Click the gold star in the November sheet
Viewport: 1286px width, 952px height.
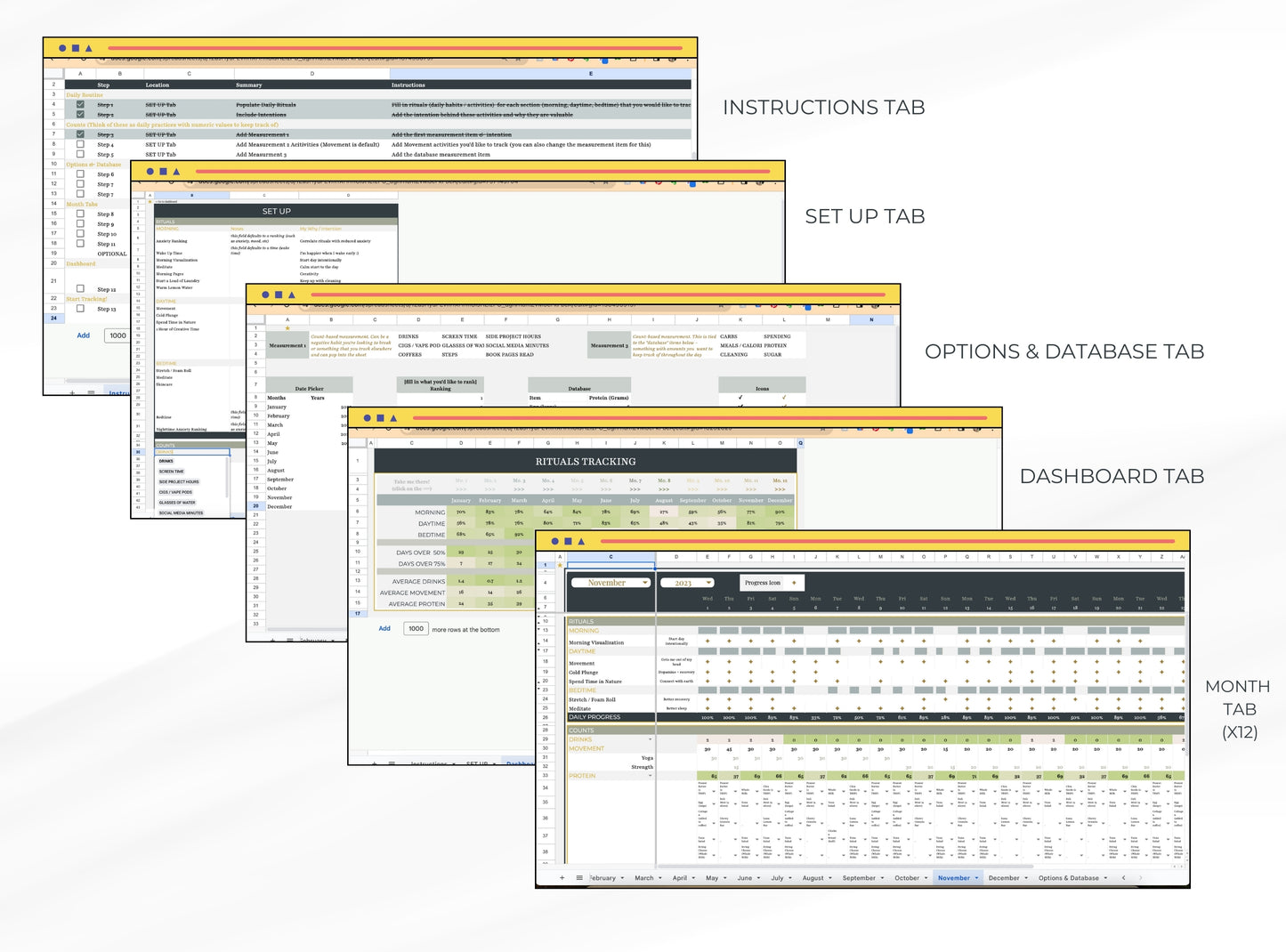[560, 566]
